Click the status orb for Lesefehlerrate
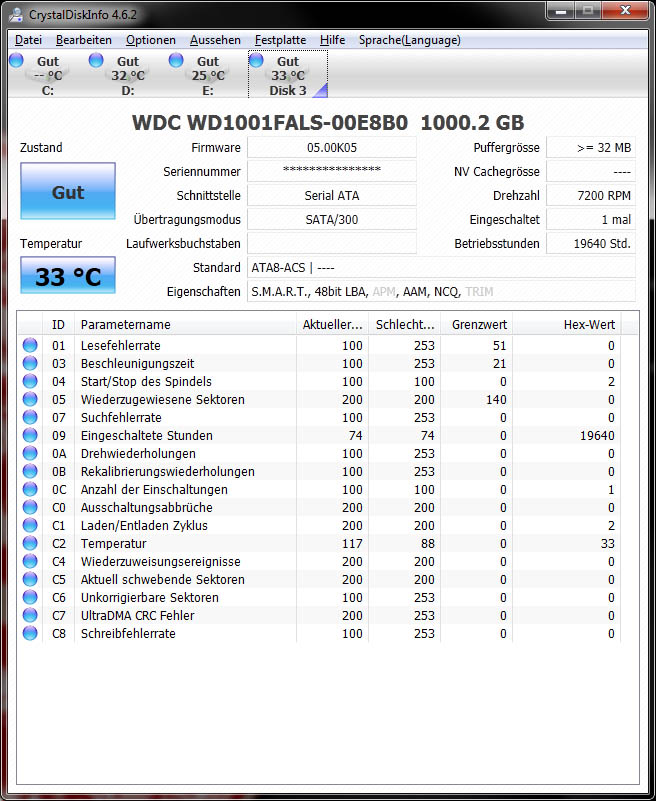The image size is (656, 801). point(30,345)
